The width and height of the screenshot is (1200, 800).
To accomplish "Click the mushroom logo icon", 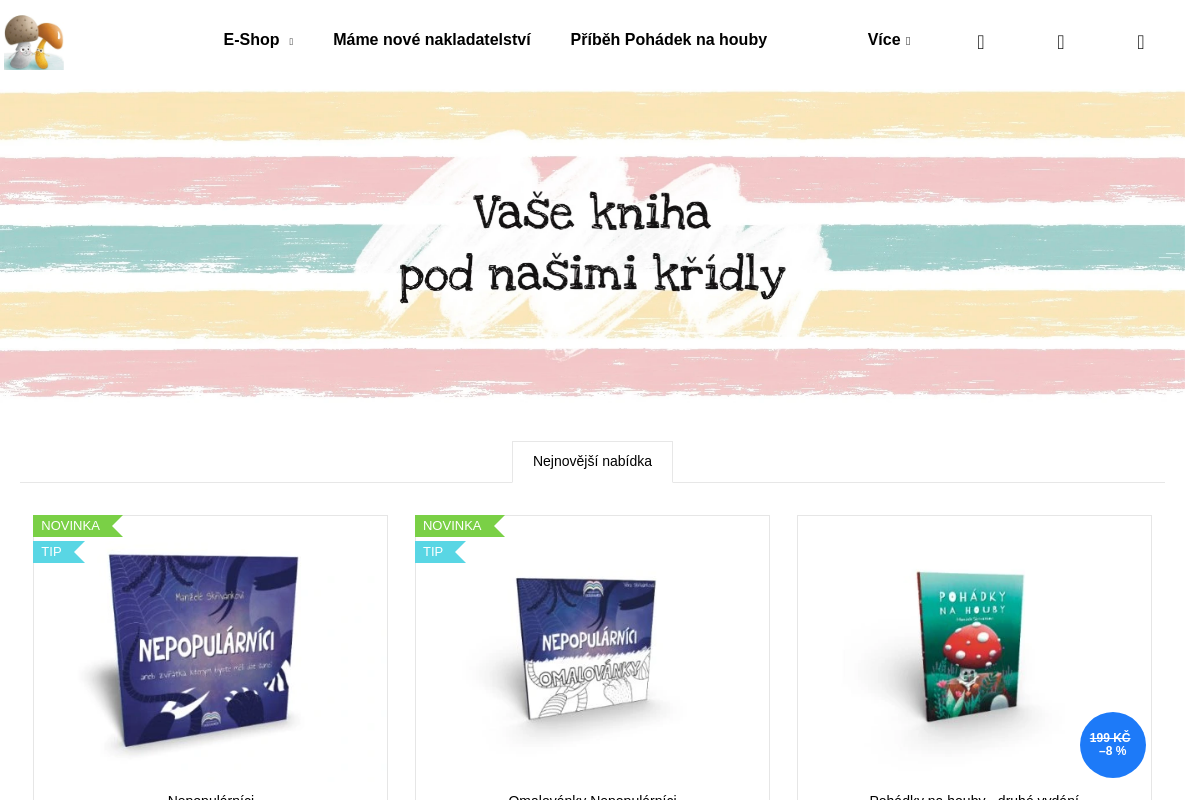I will (x=34, y=42).
